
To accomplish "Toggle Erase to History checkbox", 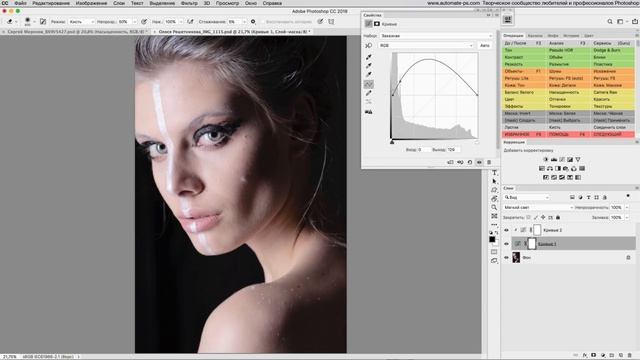I will pos(263,22).
